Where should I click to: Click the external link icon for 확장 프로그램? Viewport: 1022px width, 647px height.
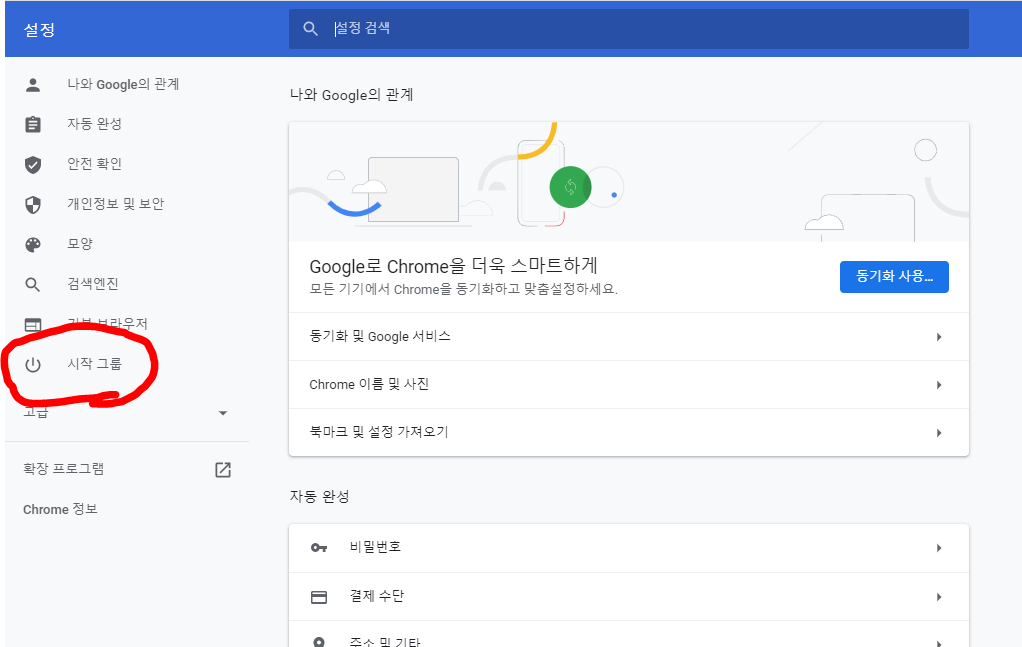223,470
